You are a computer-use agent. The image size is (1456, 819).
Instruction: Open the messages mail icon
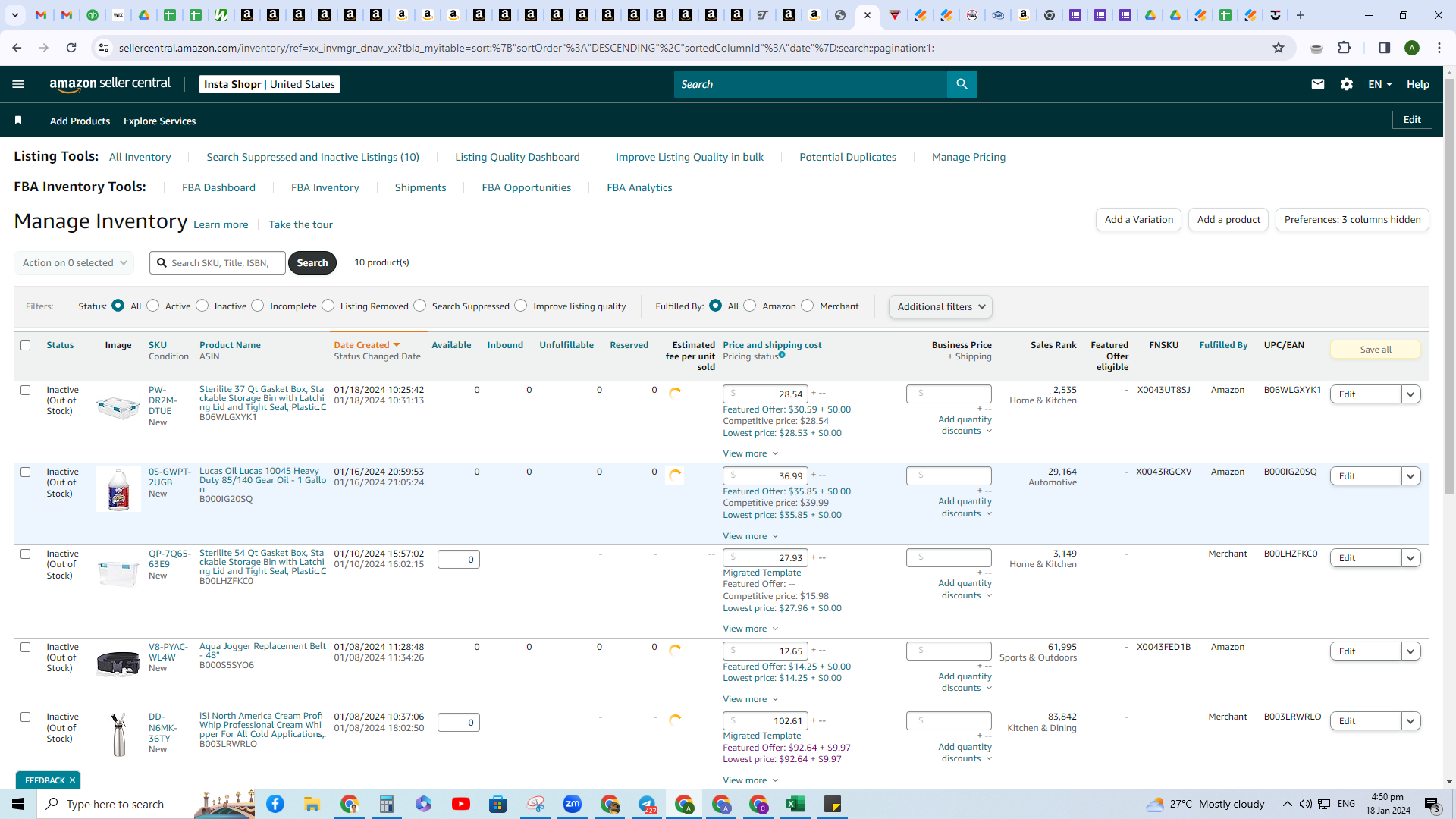pyautogui.click(x=1318, y=84)
